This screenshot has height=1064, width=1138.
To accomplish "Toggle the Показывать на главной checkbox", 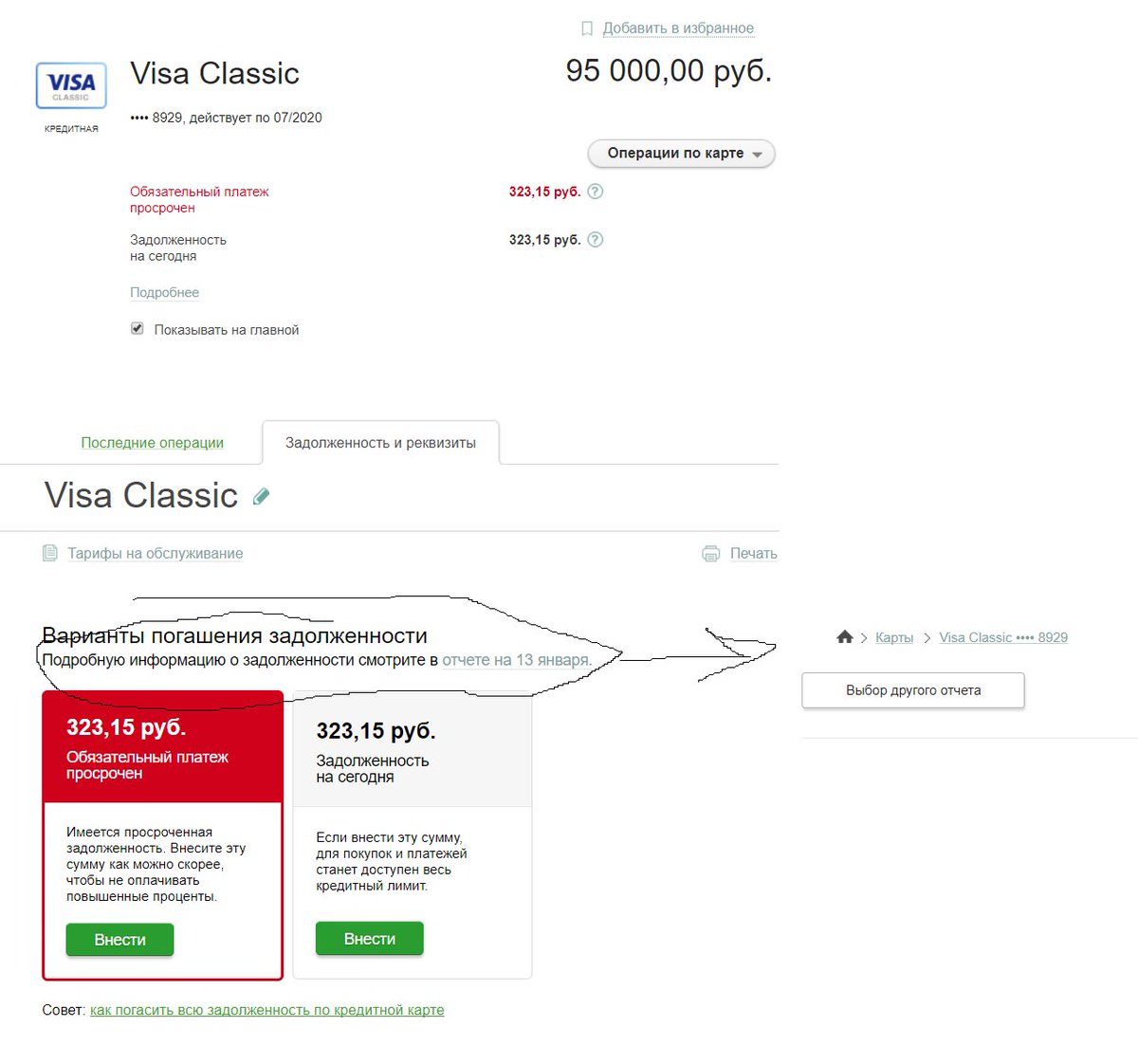I will 138,328.
